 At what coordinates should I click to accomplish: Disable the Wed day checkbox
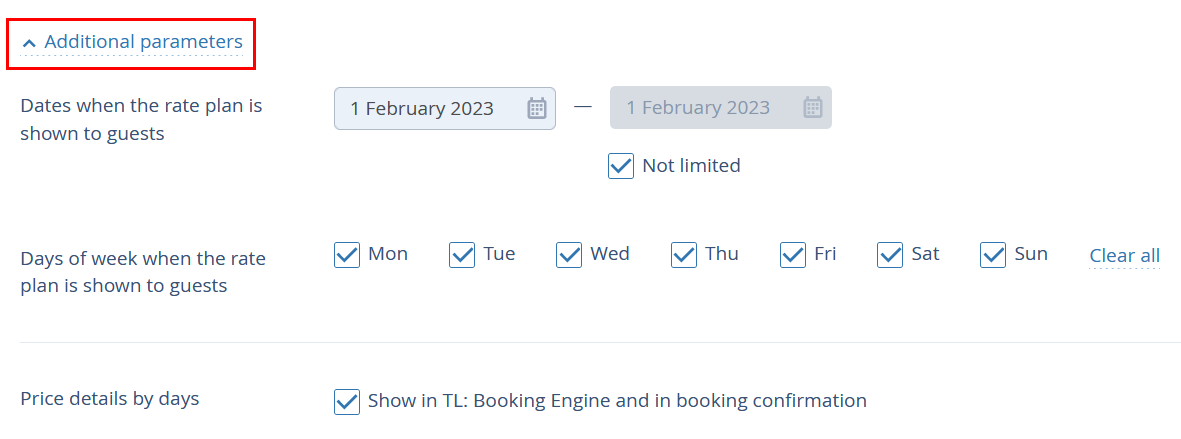pyautogui.click(x=569, y=255)
